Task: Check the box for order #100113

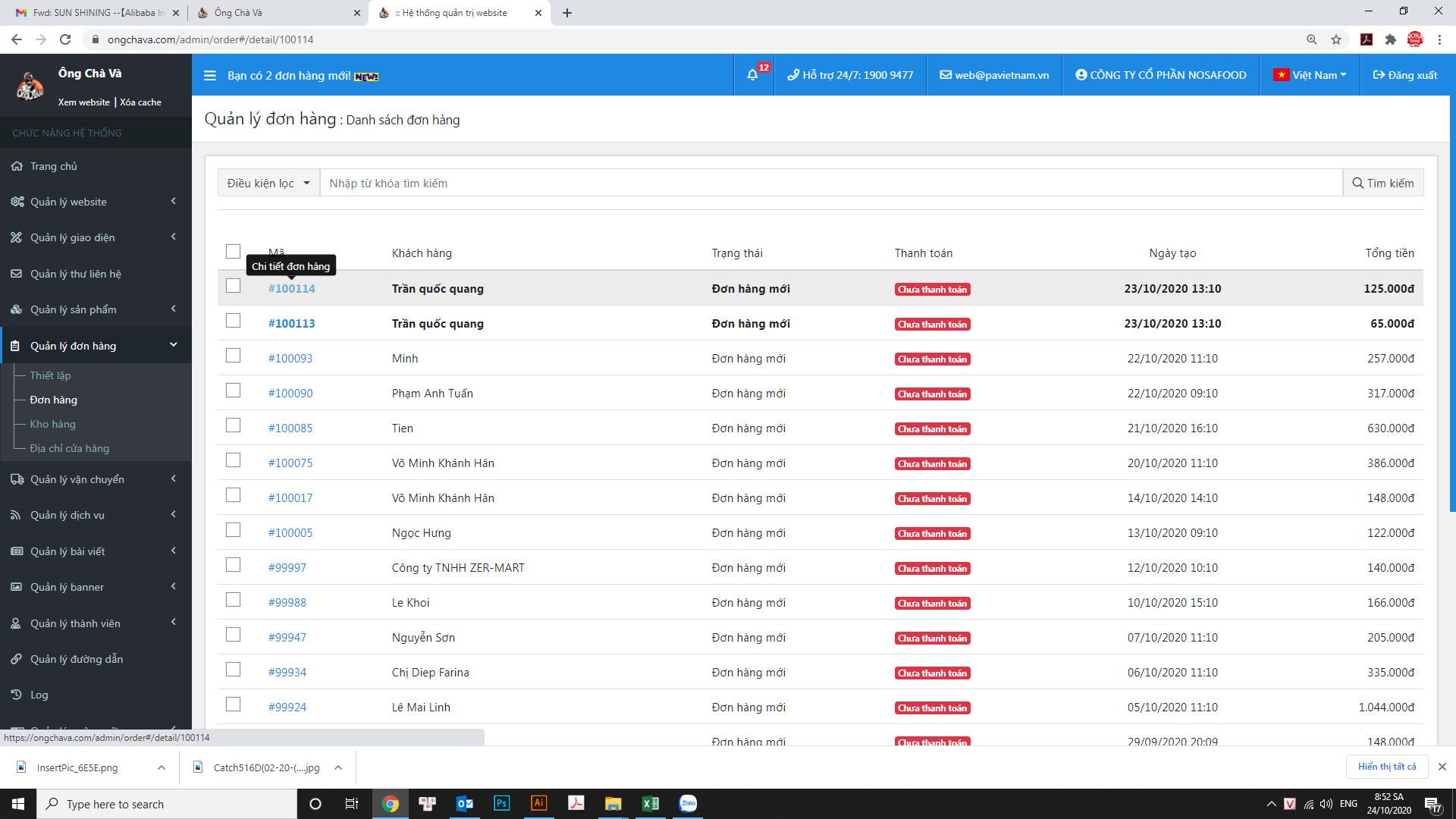Action: click(233, 321)
